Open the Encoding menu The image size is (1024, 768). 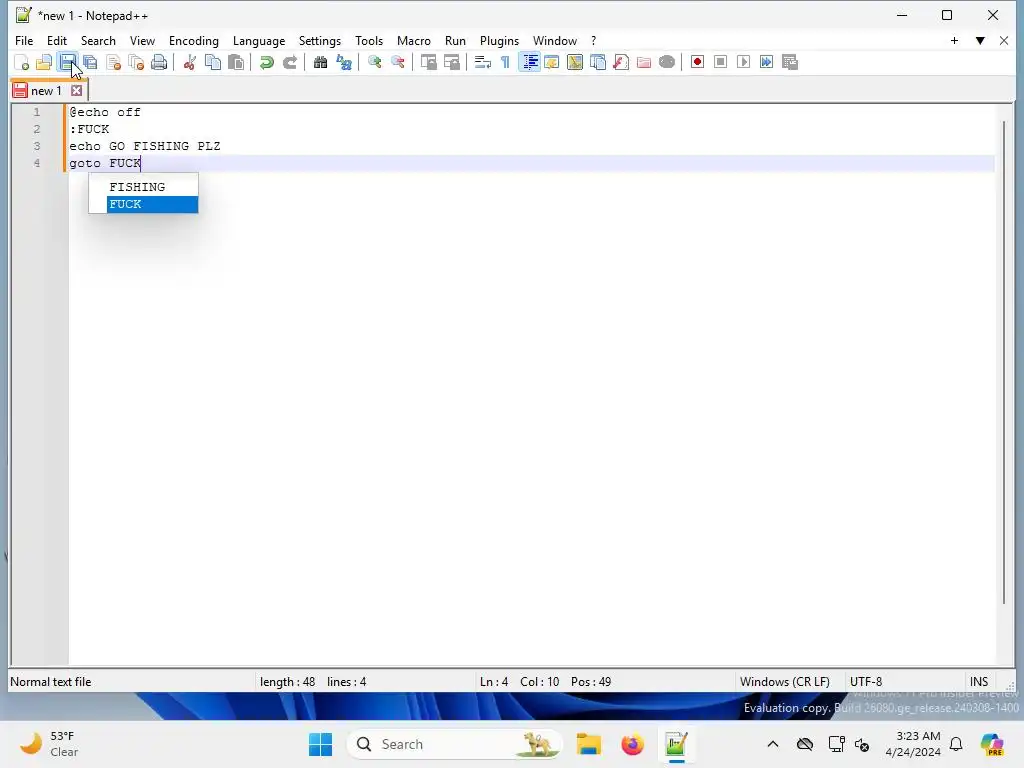193,40
